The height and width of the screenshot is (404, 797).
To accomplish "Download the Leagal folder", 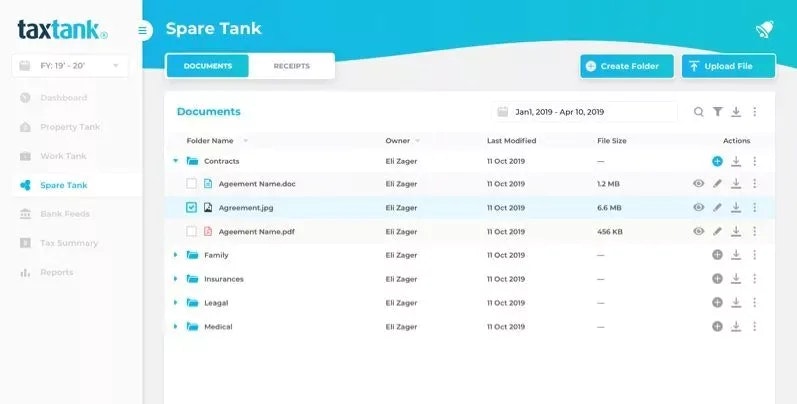I will [735, 302].
